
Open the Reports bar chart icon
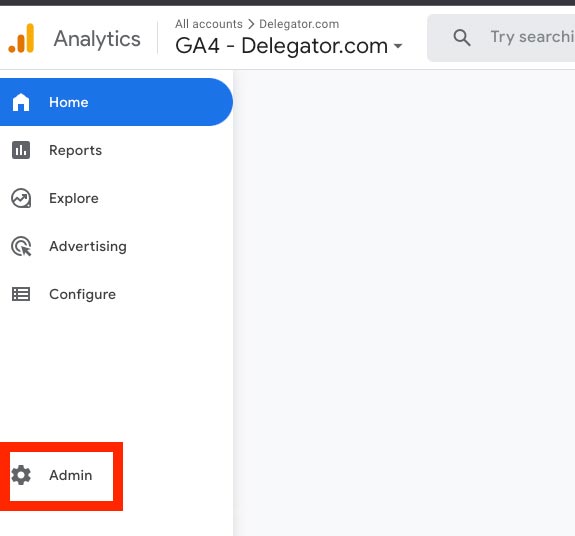(x=21, y=150)
